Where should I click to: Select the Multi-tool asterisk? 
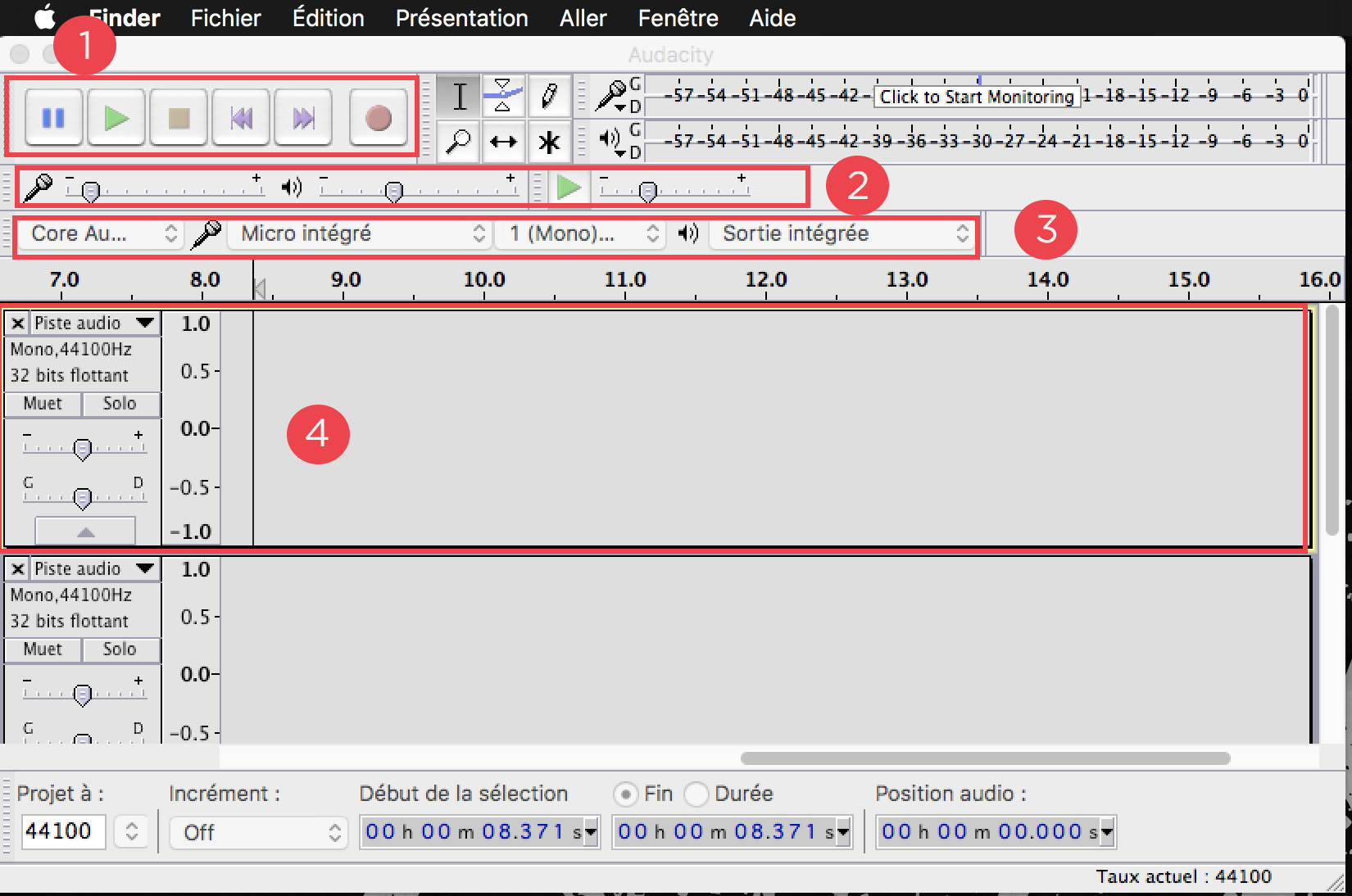tap(549, 142)
